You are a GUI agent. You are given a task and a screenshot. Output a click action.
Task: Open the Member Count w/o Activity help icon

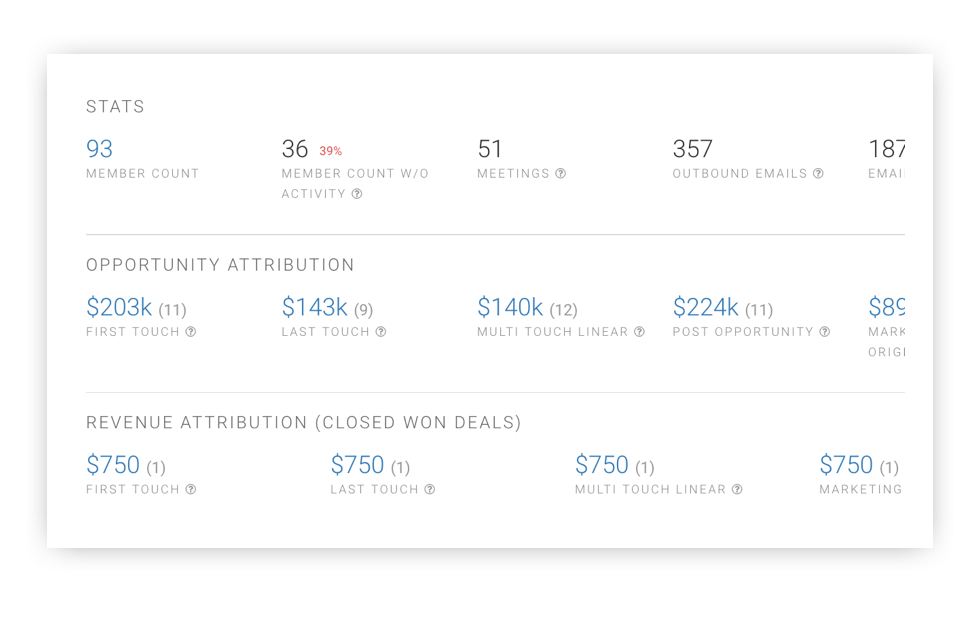tap(358, 194)
